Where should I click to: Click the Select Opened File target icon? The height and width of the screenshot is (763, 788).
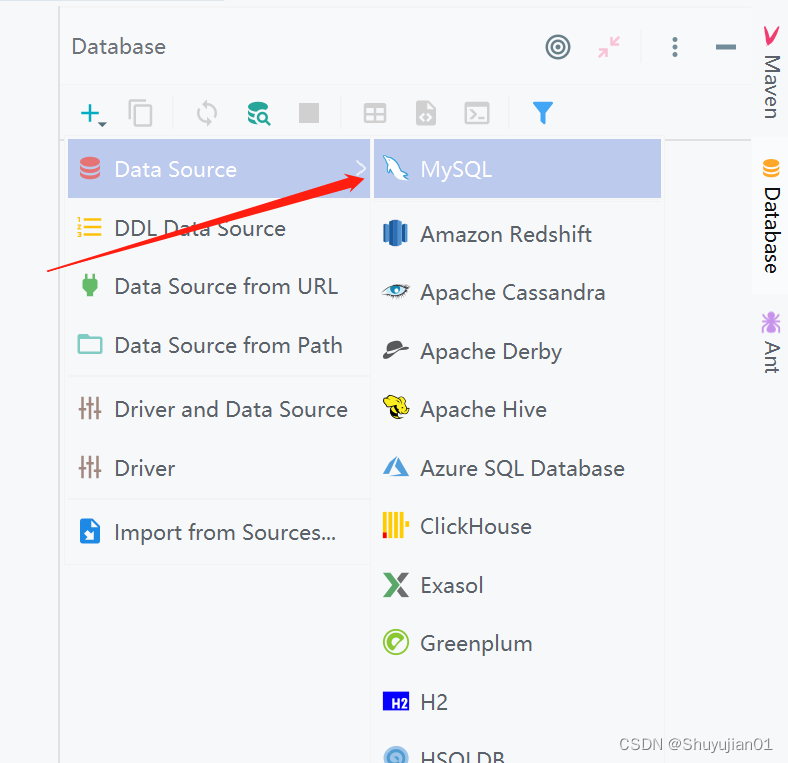(x=558, y=47)
